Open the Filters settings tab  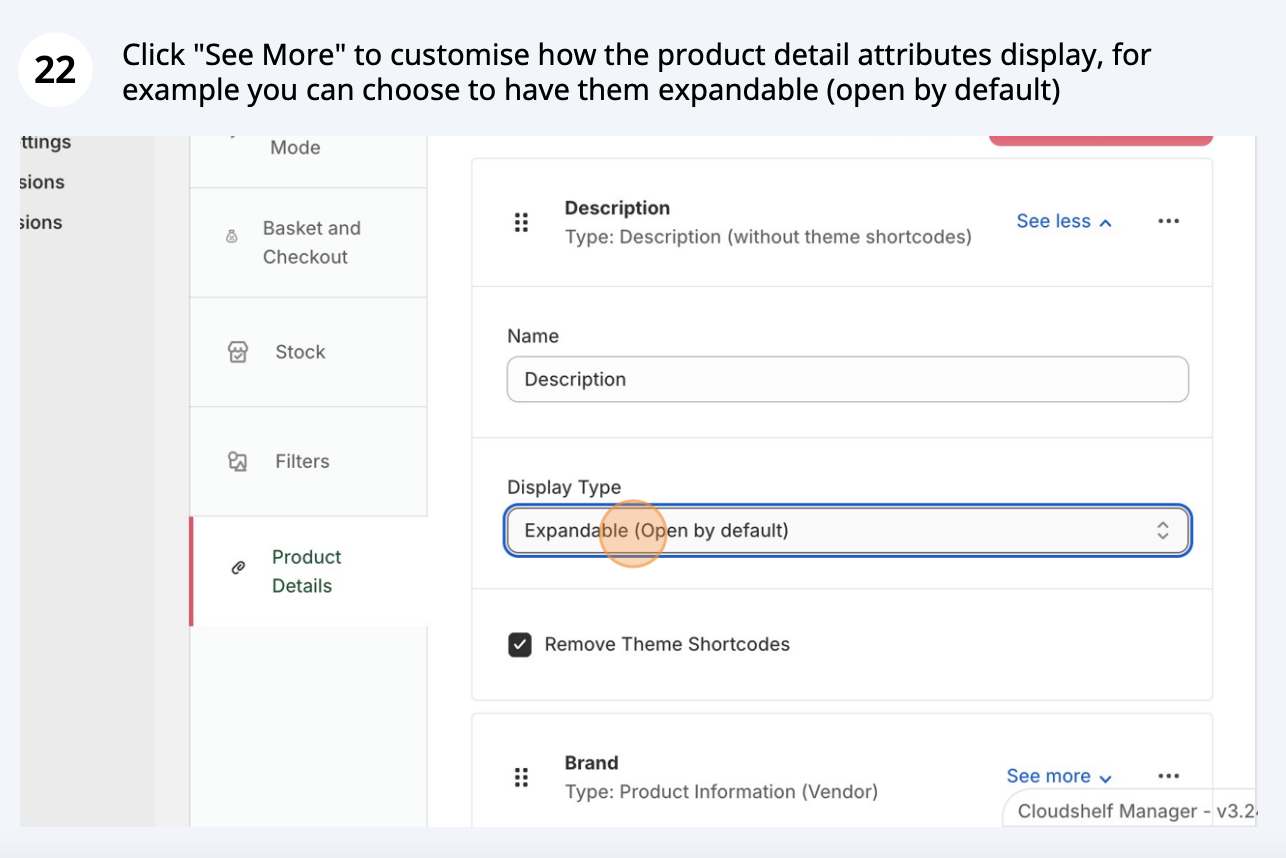309,461
